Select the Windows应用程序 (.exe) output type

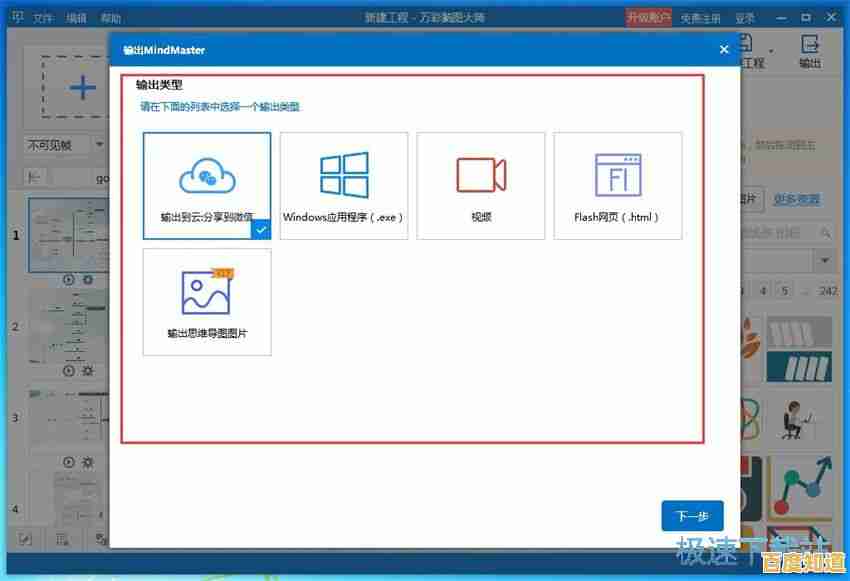(x=344, y=185)
